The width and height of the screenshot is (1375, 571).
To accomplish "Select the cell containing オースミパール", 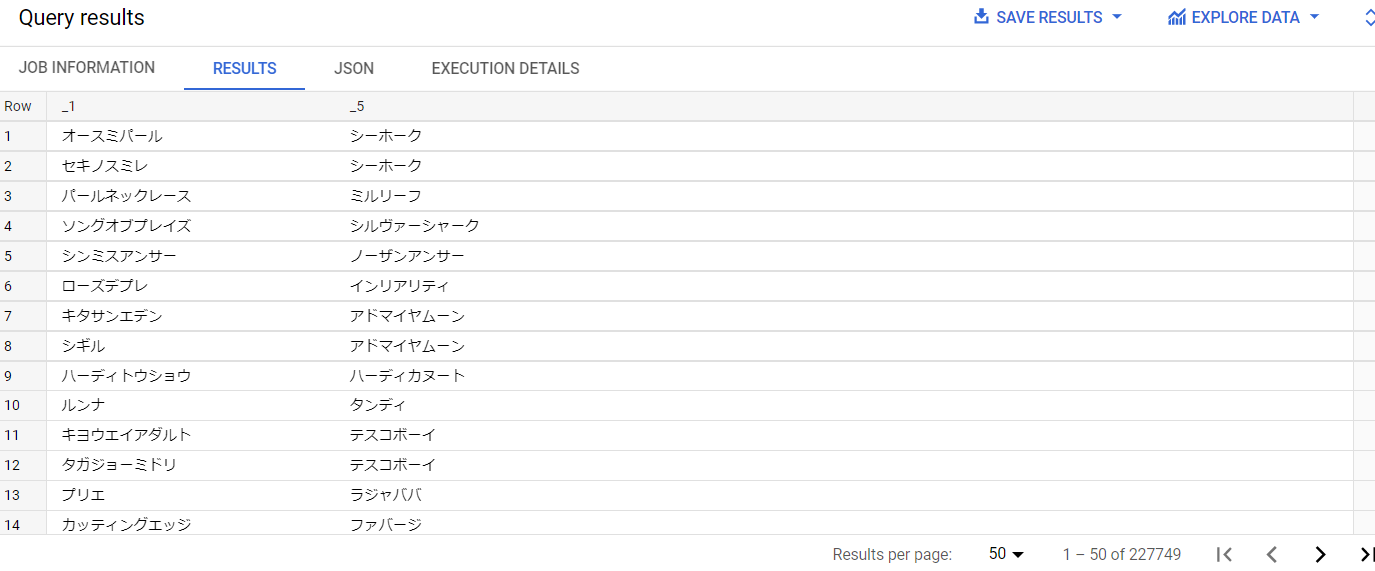I will click(x=112, y=136).
